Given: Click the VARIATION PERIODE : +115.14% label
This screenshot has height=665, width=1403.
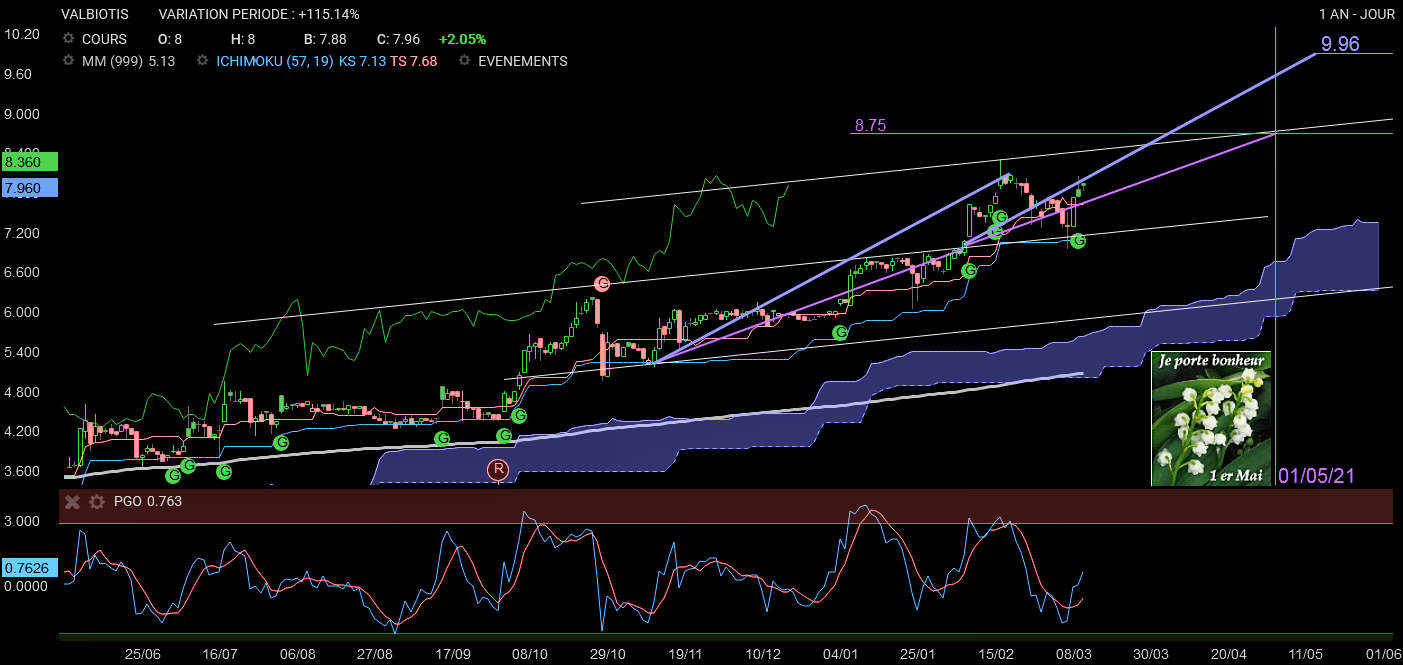Looking at the screenshot, I should click(259, 15).
